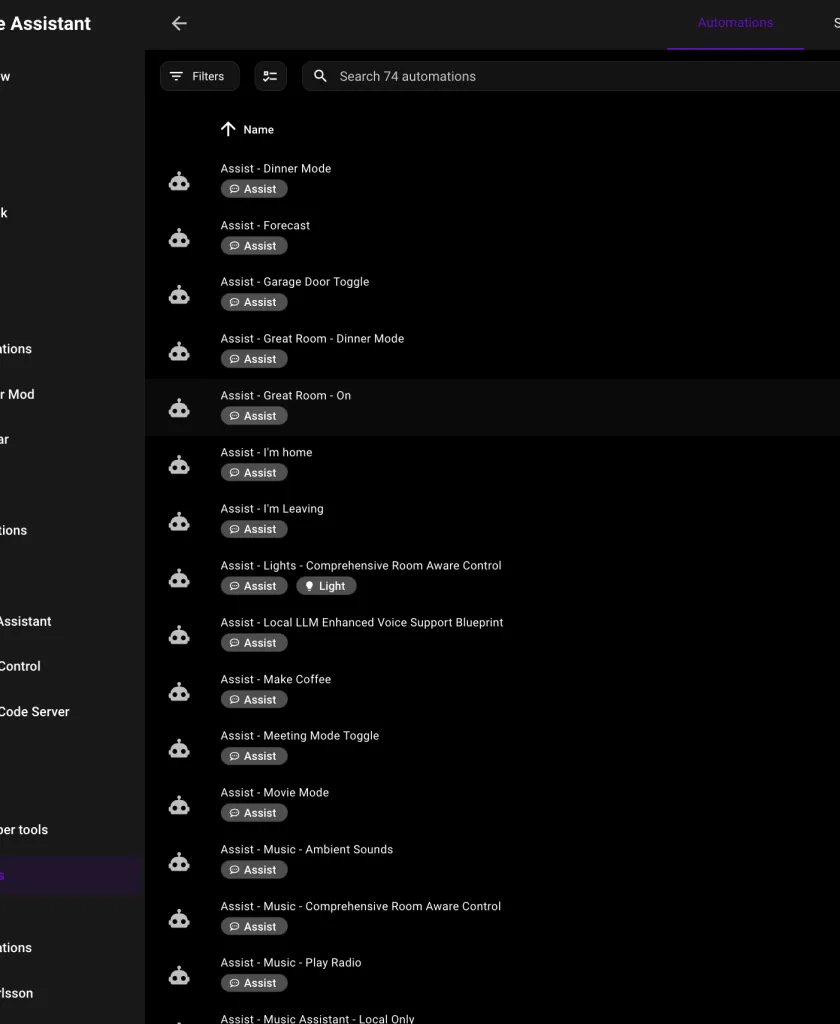Click the robot icon for I'm home automation
840x1024 pixels.
[179, 464]
